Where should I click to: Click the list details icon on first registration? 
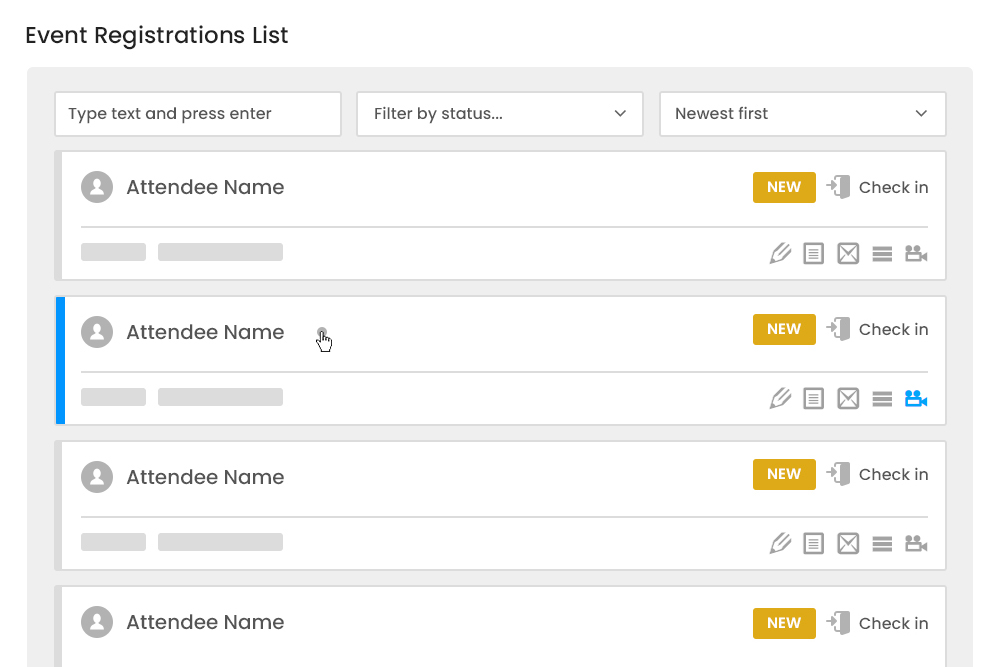tap(881, 253)
